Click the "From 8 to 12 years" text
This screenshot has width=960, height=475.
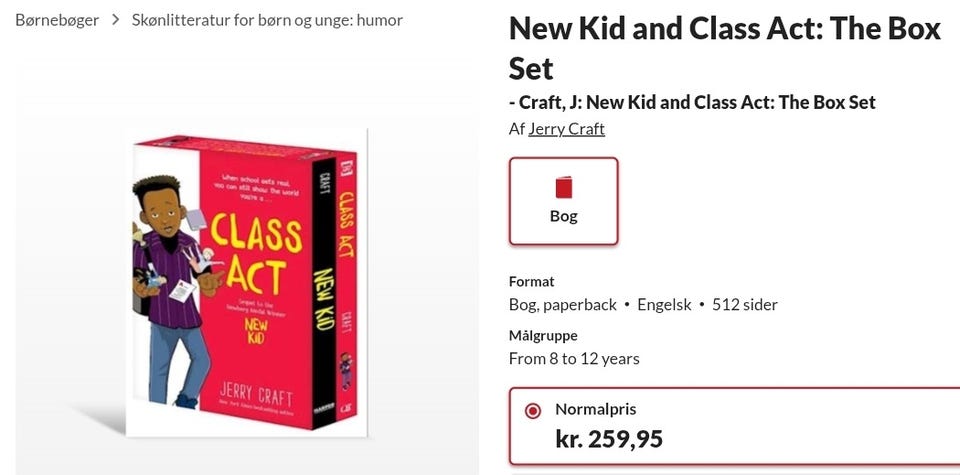tap(574, 358)
